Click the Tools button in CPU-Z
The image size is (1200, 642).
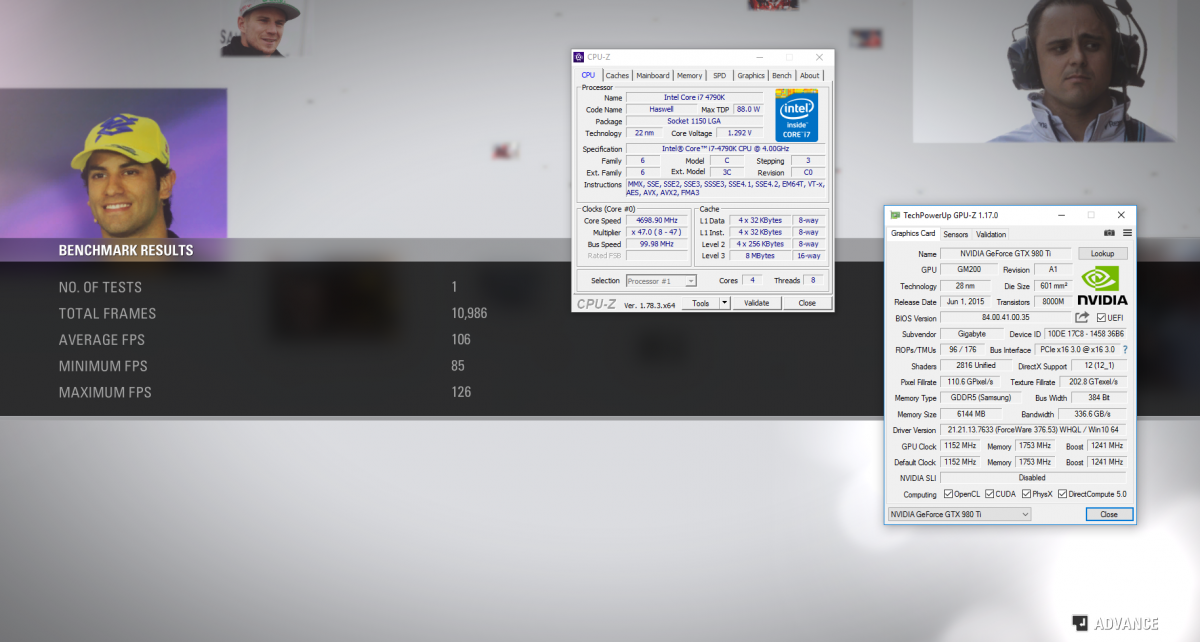point(700,303)
